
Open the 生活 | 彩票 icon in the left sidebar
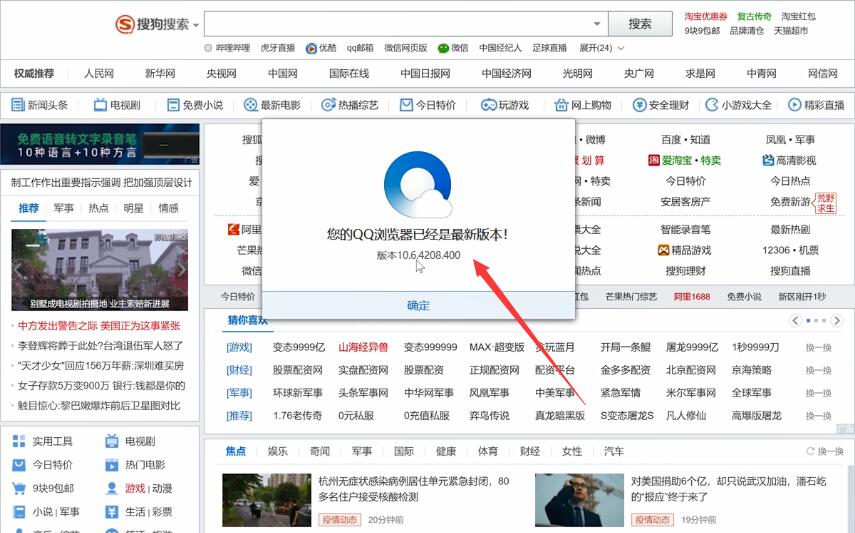112,512
